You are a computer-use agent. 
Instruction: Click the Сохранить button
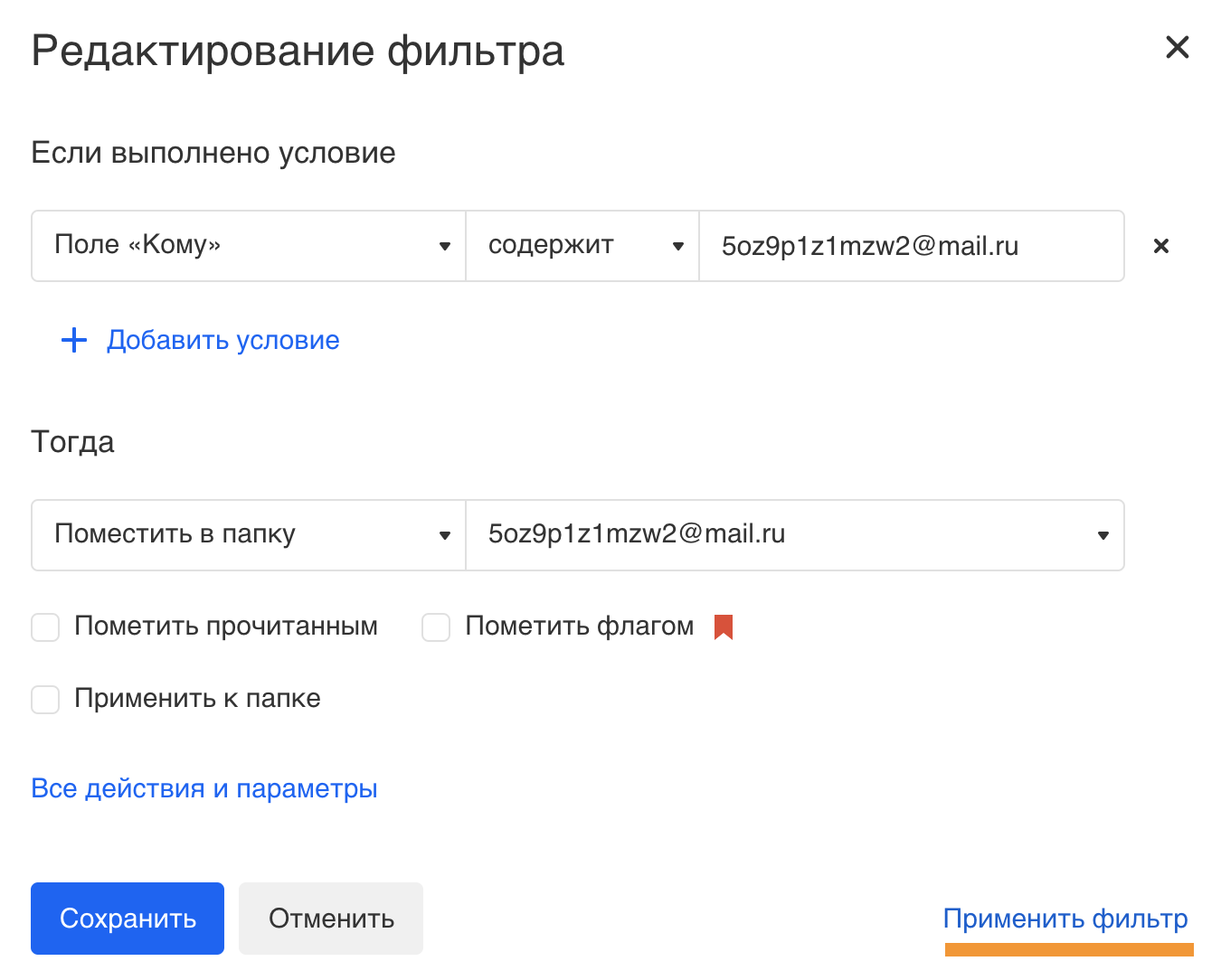(128, 919)
